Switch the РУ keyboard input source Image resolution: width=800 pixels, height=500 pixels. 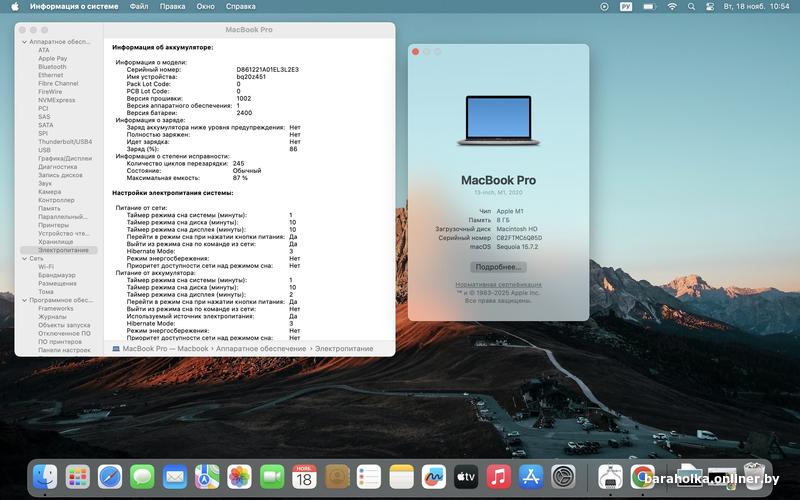[x=627, y=6]
